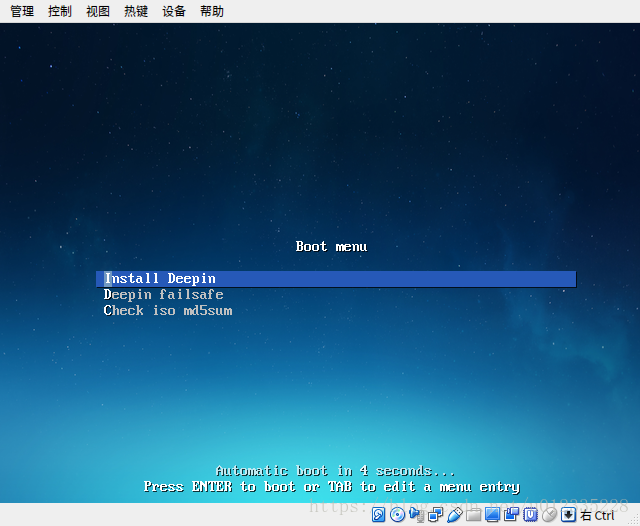The height and width of the screenshot is (526, 640).
Task: Open the 视图 menu
Action: [x=98, y=11]
